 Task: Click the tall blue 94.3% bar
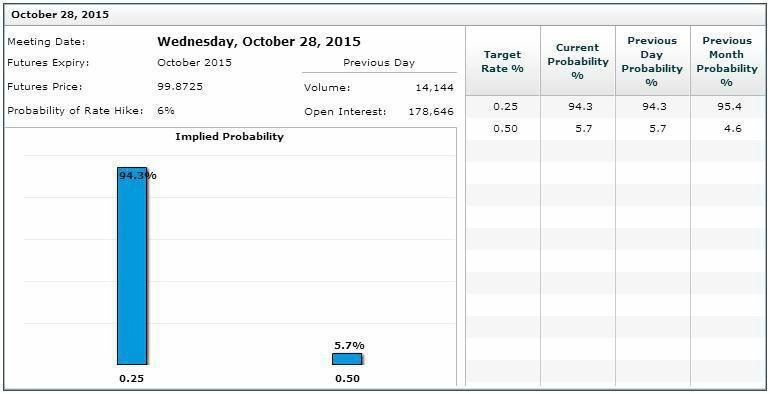coord(132,266)
